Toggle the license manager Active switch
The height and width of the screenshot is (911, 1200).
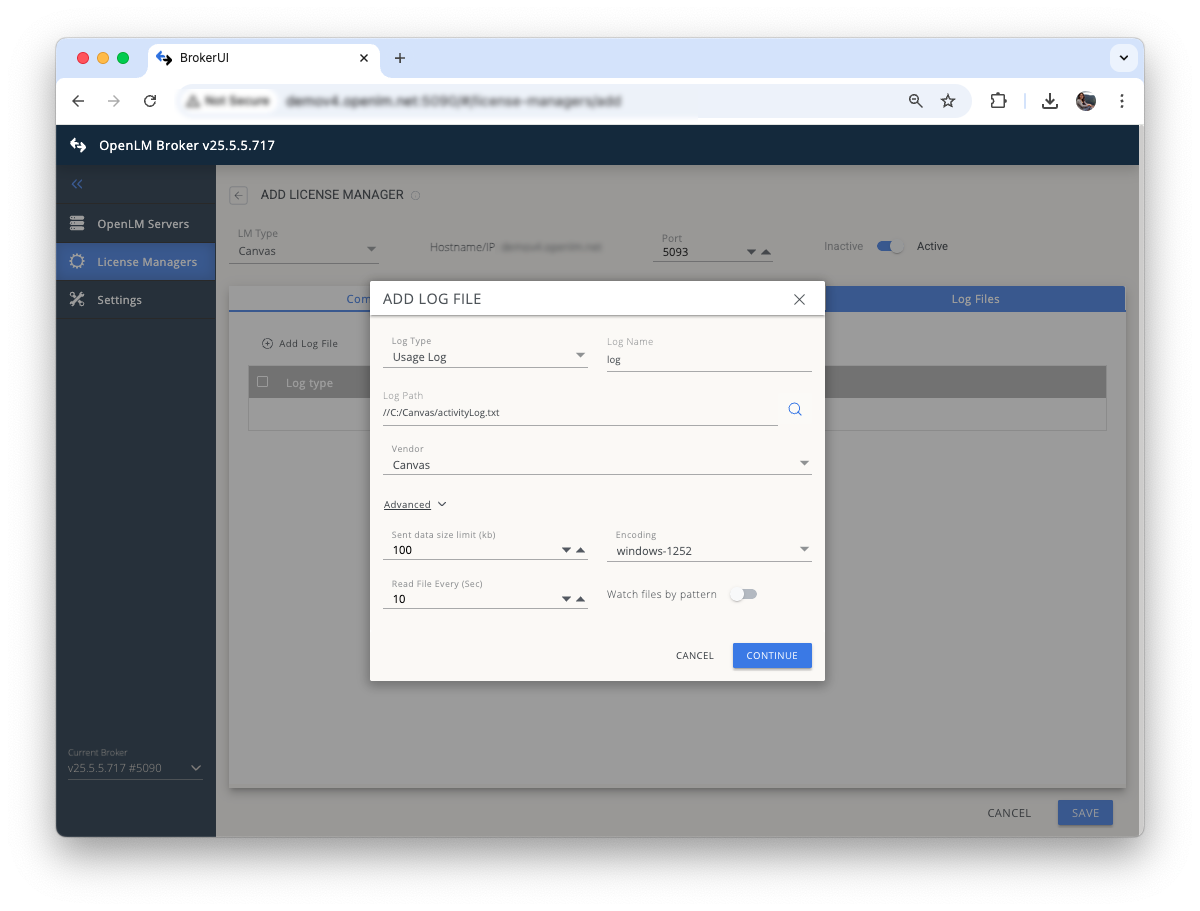pos(889,245)
